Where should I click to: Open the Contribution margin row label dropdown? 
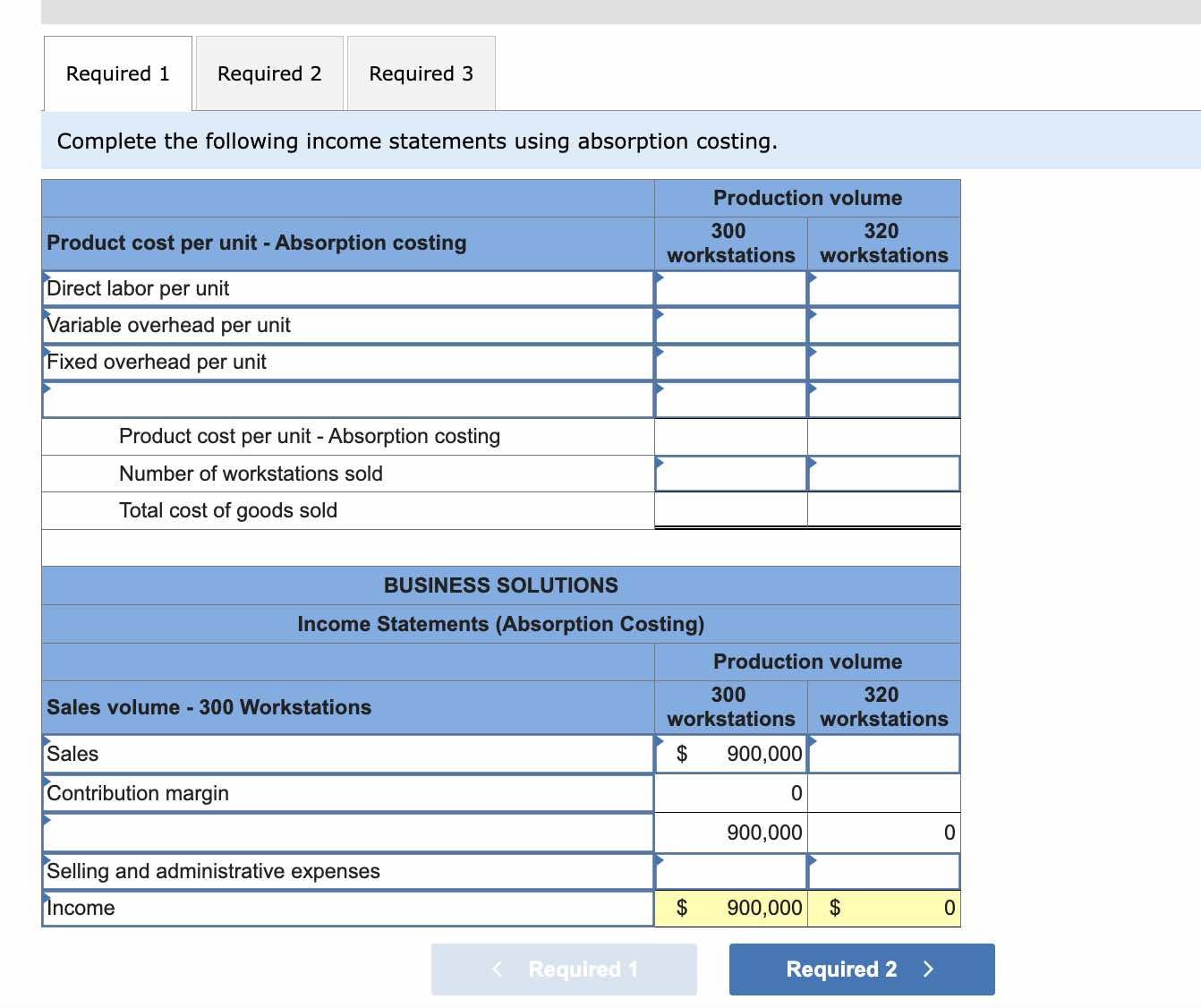click(x=348, y=793)
